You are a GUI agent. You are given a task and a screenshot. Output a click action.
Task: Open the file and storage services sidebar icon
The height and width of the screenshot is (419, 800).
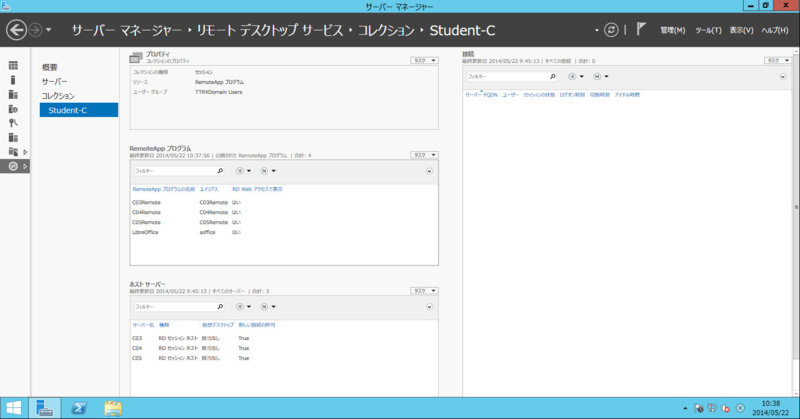[x=13, y=152]
